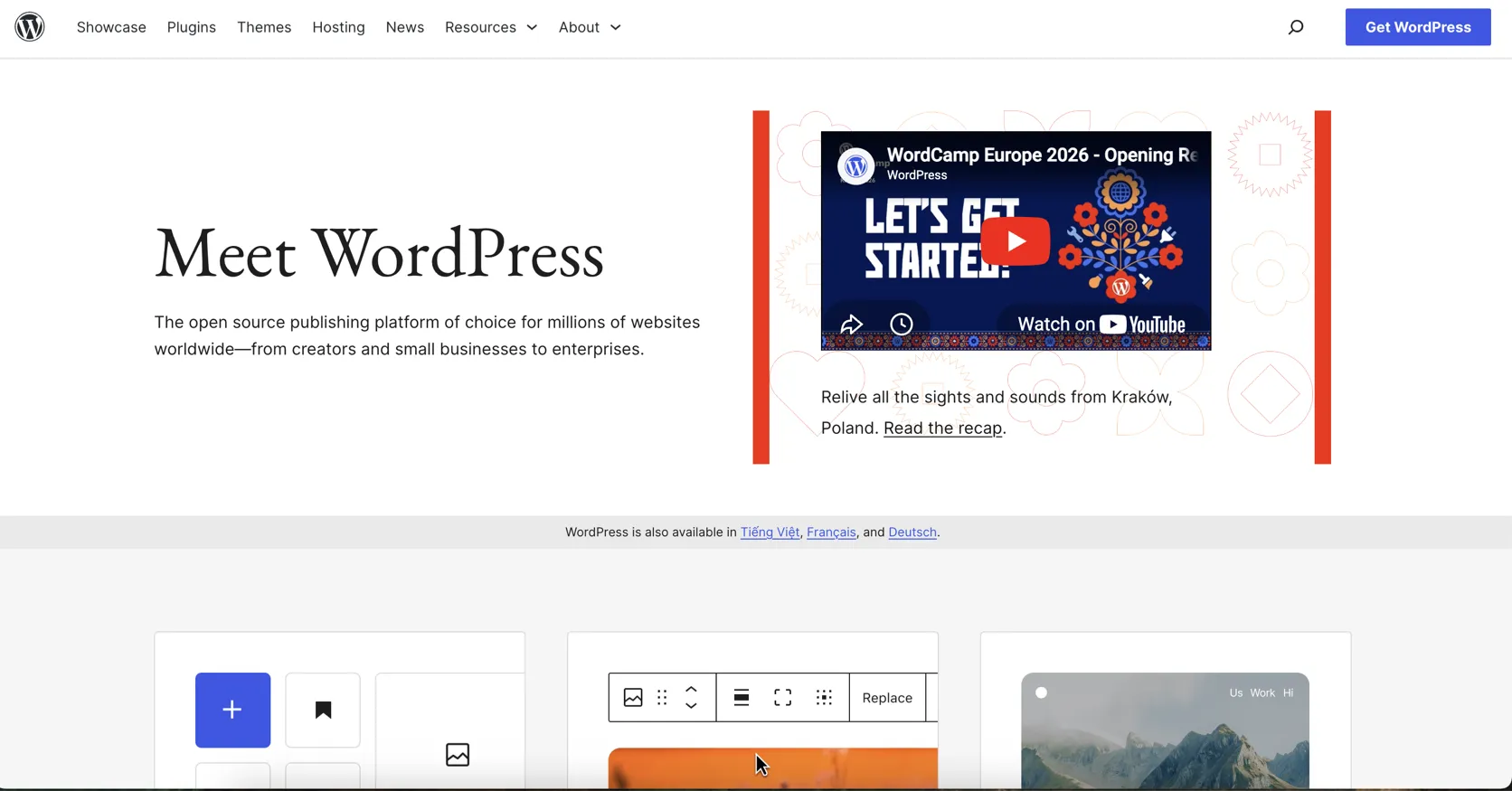Click the mountain site preview thumbnail
1512x791 pixels.
click(x=1165, y=730)
